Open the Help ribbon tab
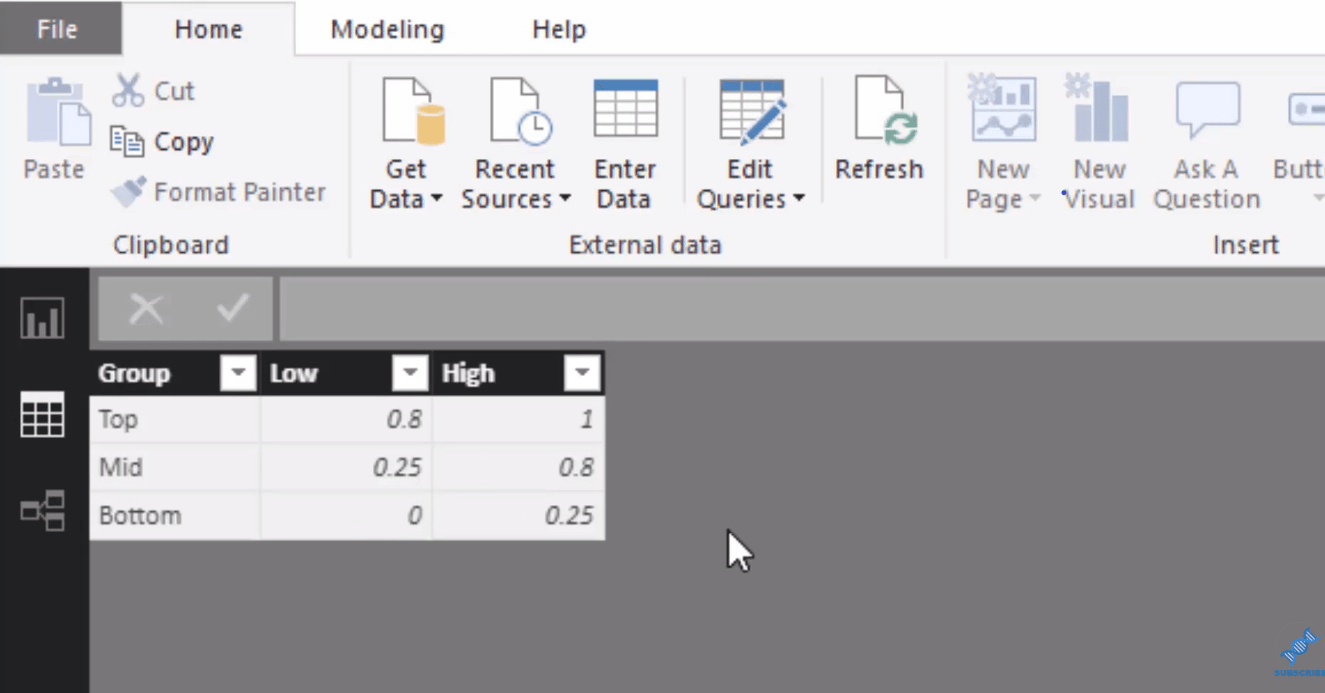Image resolution: width=1325 pixels, height=693 pixels. 559,29
